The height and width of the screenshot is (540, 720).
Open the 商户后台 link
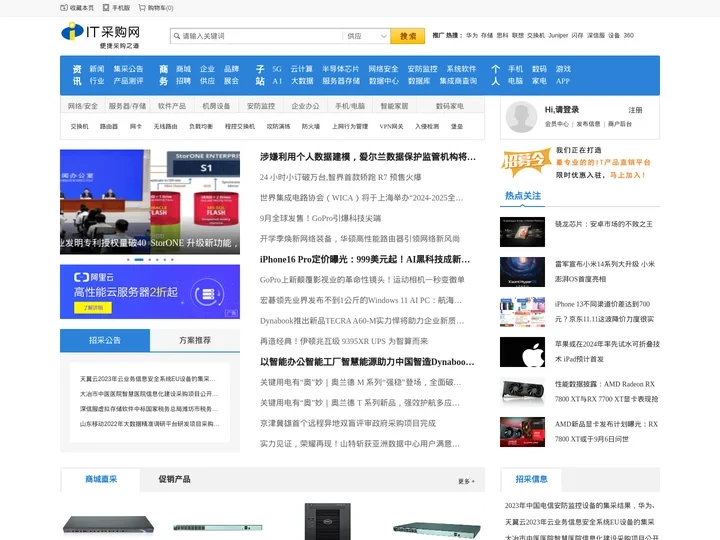click(620, 124)
